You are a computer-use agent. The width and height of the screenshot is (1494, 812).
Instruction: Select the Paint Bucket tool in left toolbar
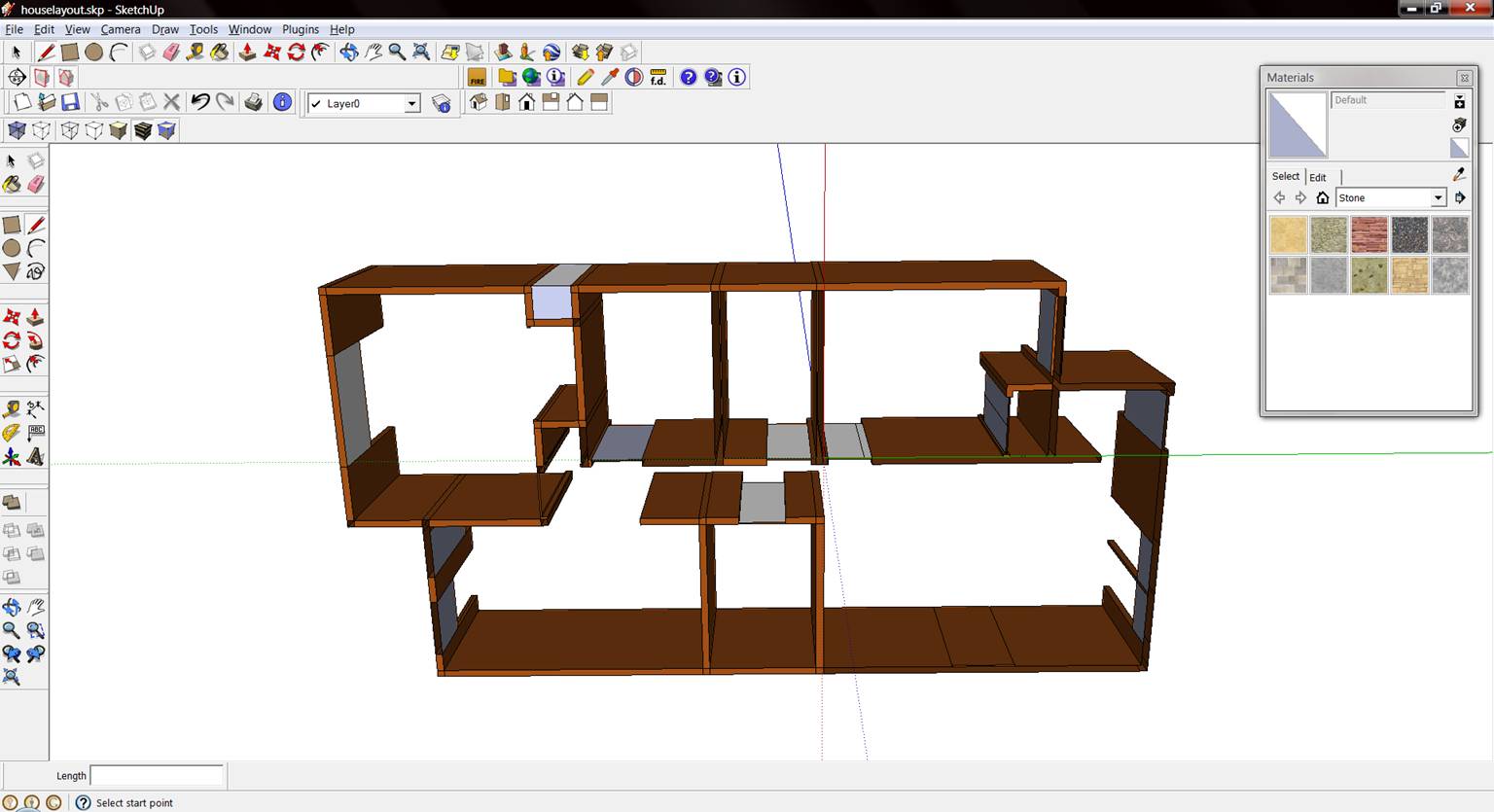point(12,185)
